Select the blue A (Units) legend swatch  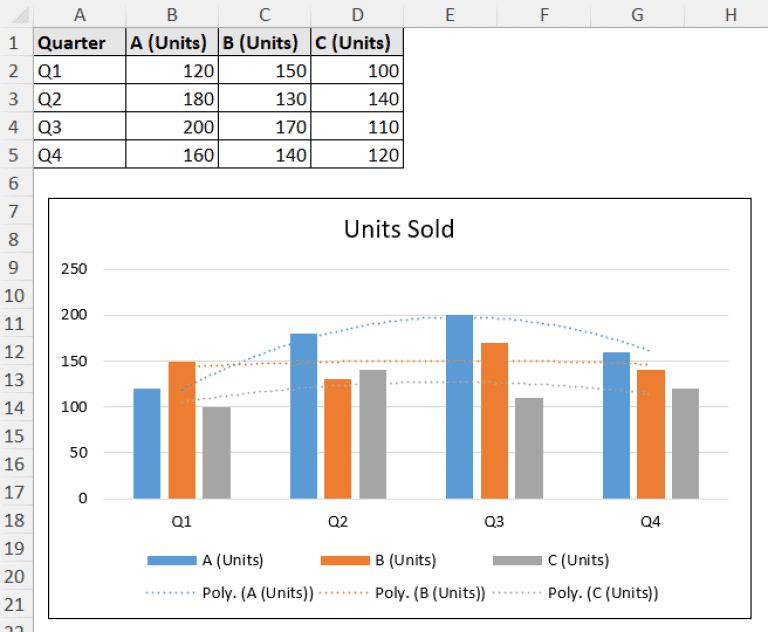[174, 561]
